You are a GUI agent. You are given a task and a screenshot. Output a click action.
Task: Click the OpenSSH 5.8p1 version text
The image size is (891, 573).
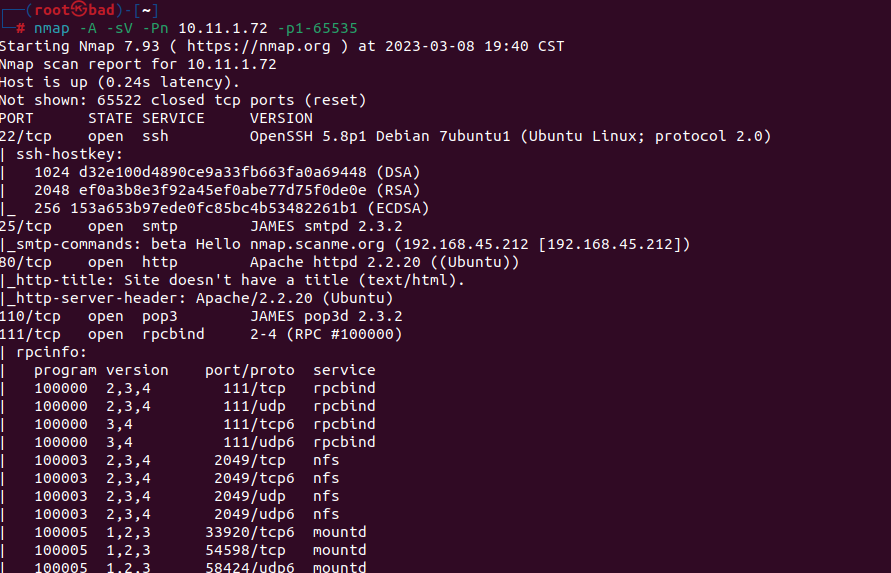[308, 136]
